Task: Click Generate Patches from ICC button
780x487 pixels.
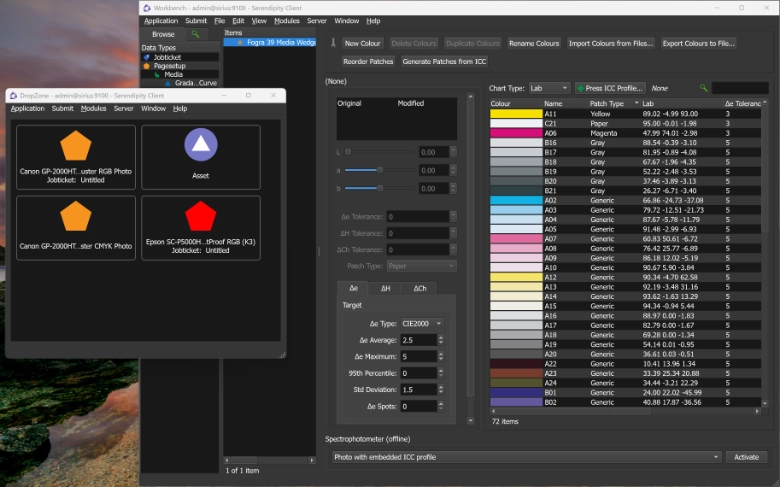Action: pos(444,61)
